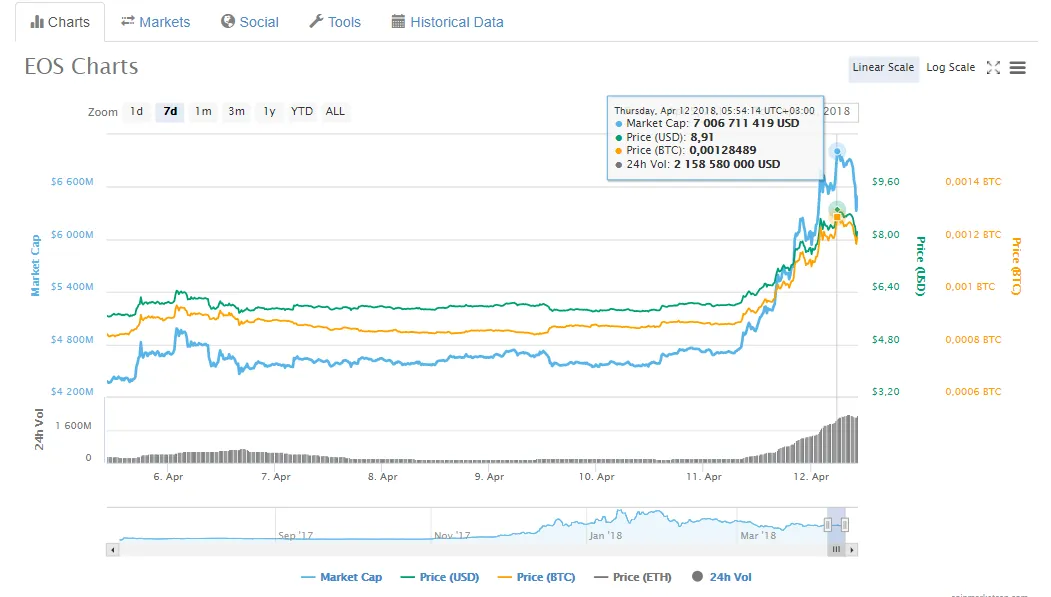This screenshot has width=1051, height=597.
Task: Click the bar chart icon on Charts tab
Action: point(36,22)
